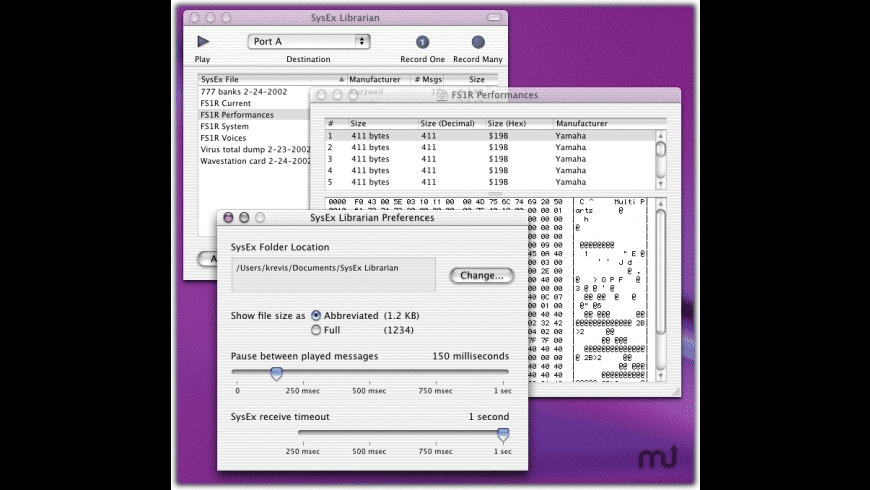Click Size (Decimal) column header
The image size is (870, 490).
[451, 123]
